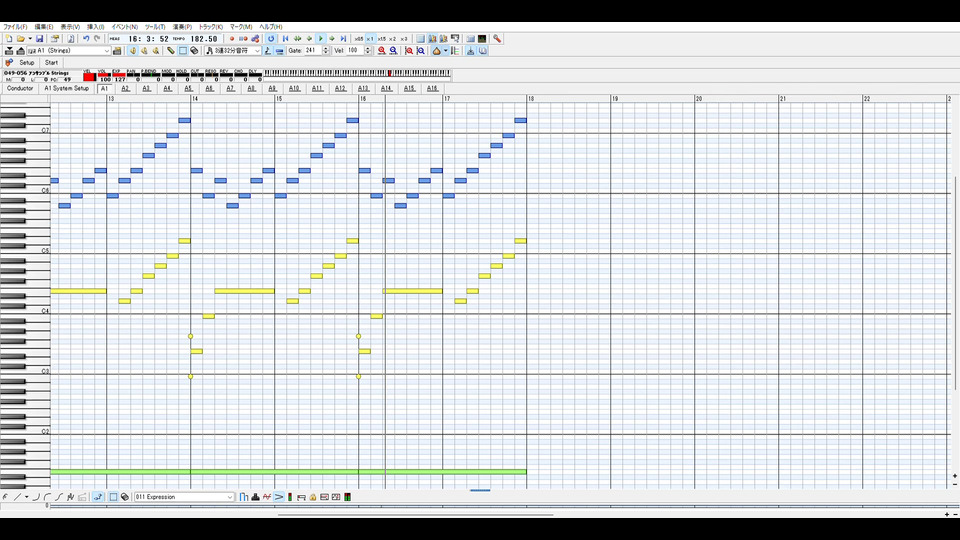Toggle loop playback with the repeat icon

(271, 39)
